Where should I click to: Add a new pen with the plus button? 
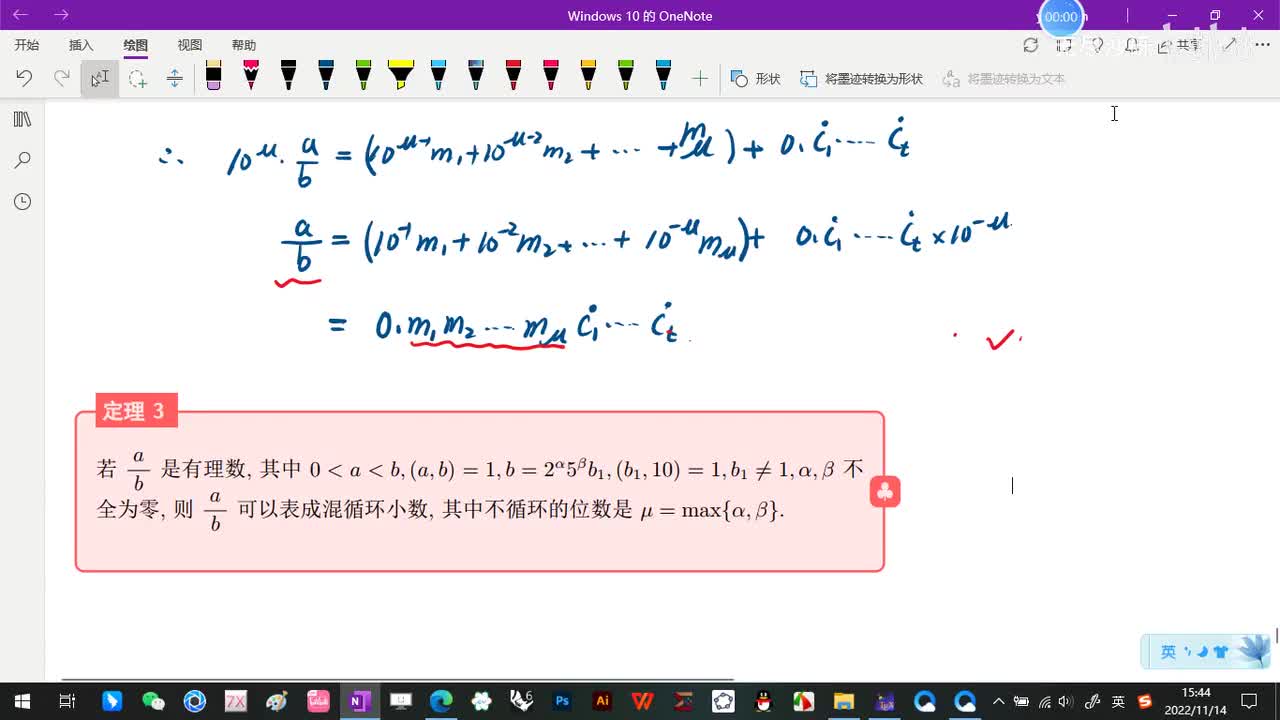point(700,78)
